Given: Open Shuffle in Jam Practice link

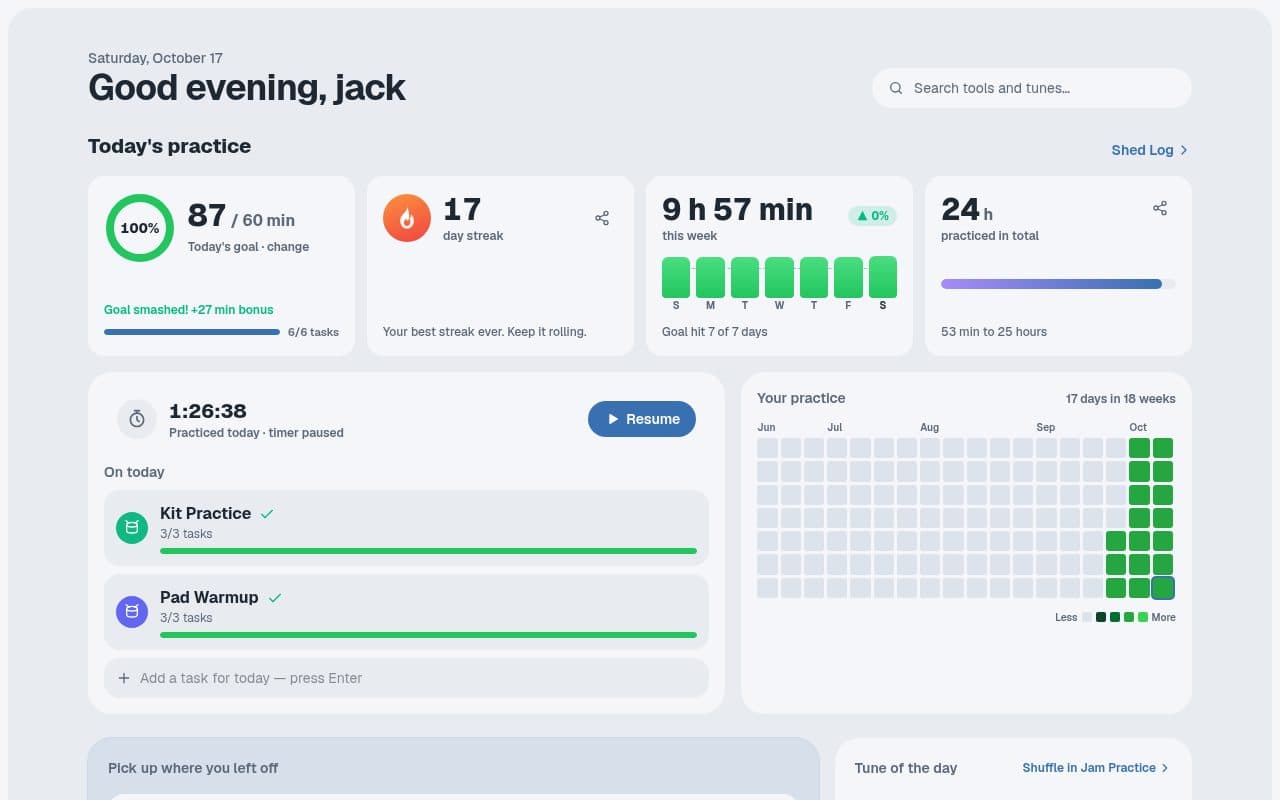Looking at the screenshot, I should pyautogui.click(x=1096, y=768).
